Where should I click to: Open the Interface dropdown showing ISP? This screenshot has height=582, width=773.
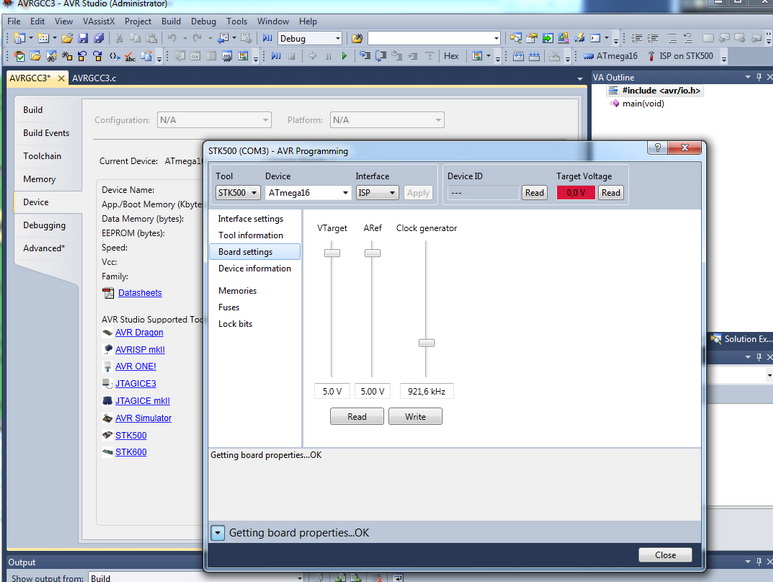(x=377, y=193)
